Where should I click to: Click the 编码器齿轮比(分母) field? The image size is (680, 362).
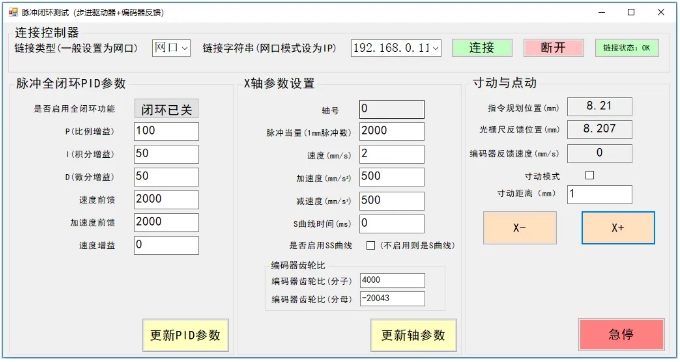[x=392, y=299]
